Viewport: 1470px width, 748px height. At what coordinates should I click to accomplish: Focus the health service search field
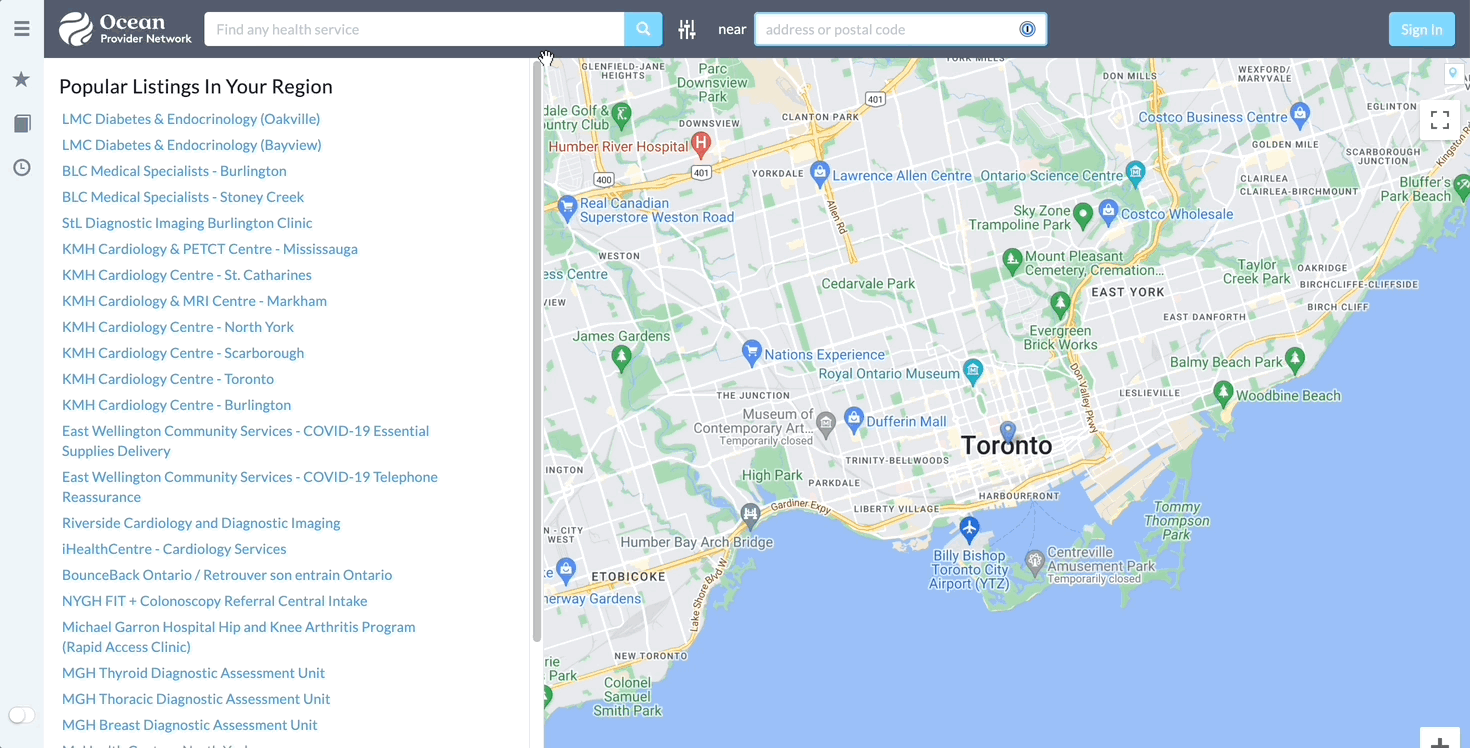(414, 29)
